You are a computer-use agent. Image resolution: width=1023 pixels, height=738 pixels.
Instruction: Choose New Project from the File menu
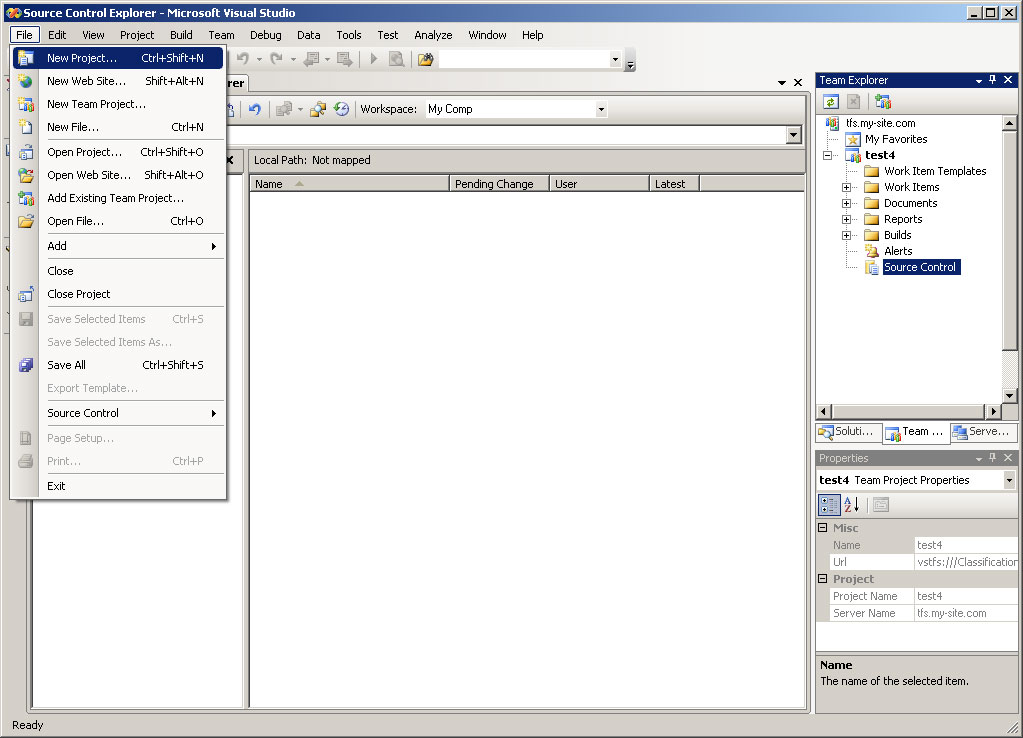(x=118, y=58)
